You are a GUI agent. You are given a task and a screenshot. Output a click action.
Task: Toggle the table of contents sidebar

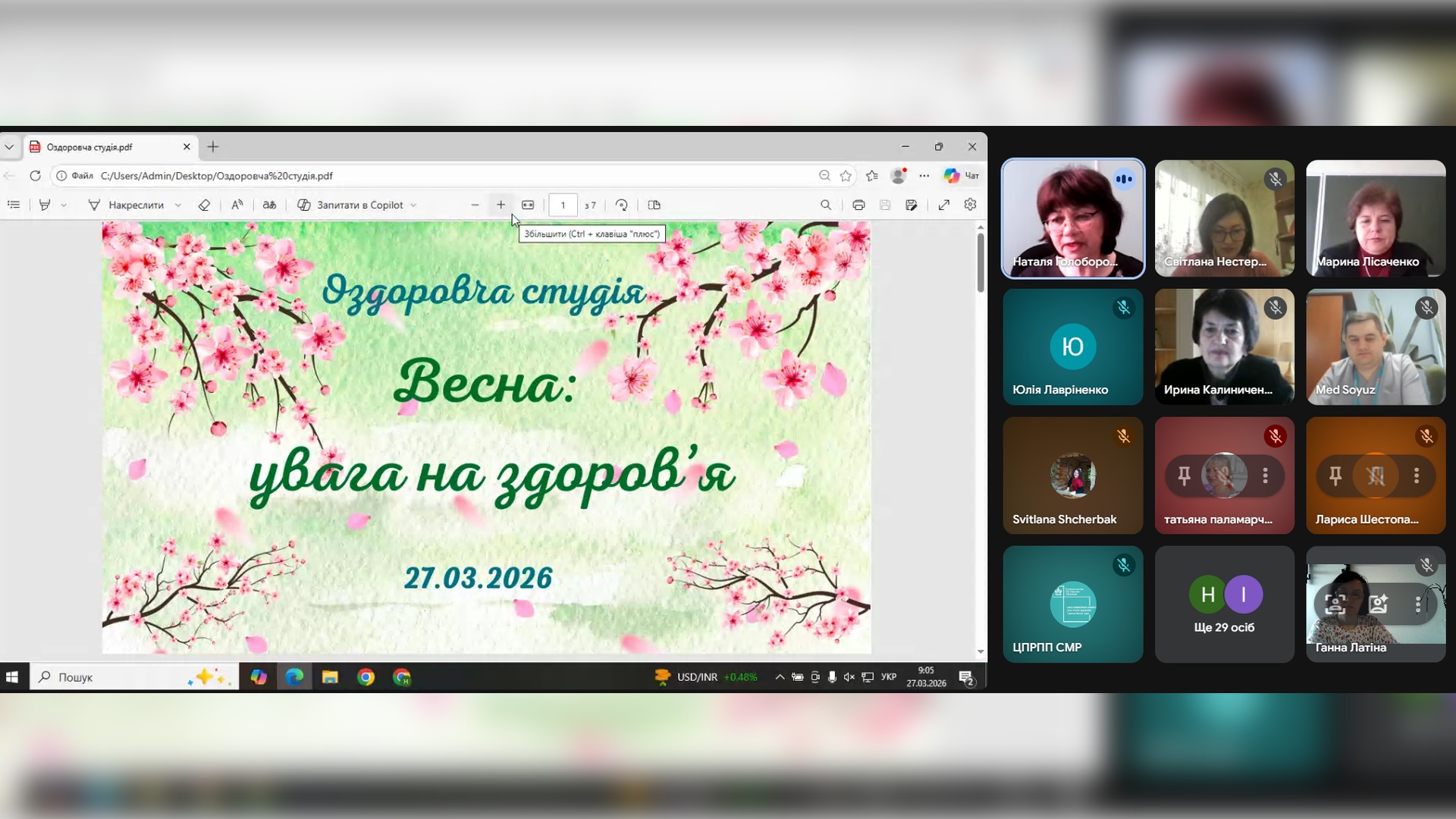[14, 205]
